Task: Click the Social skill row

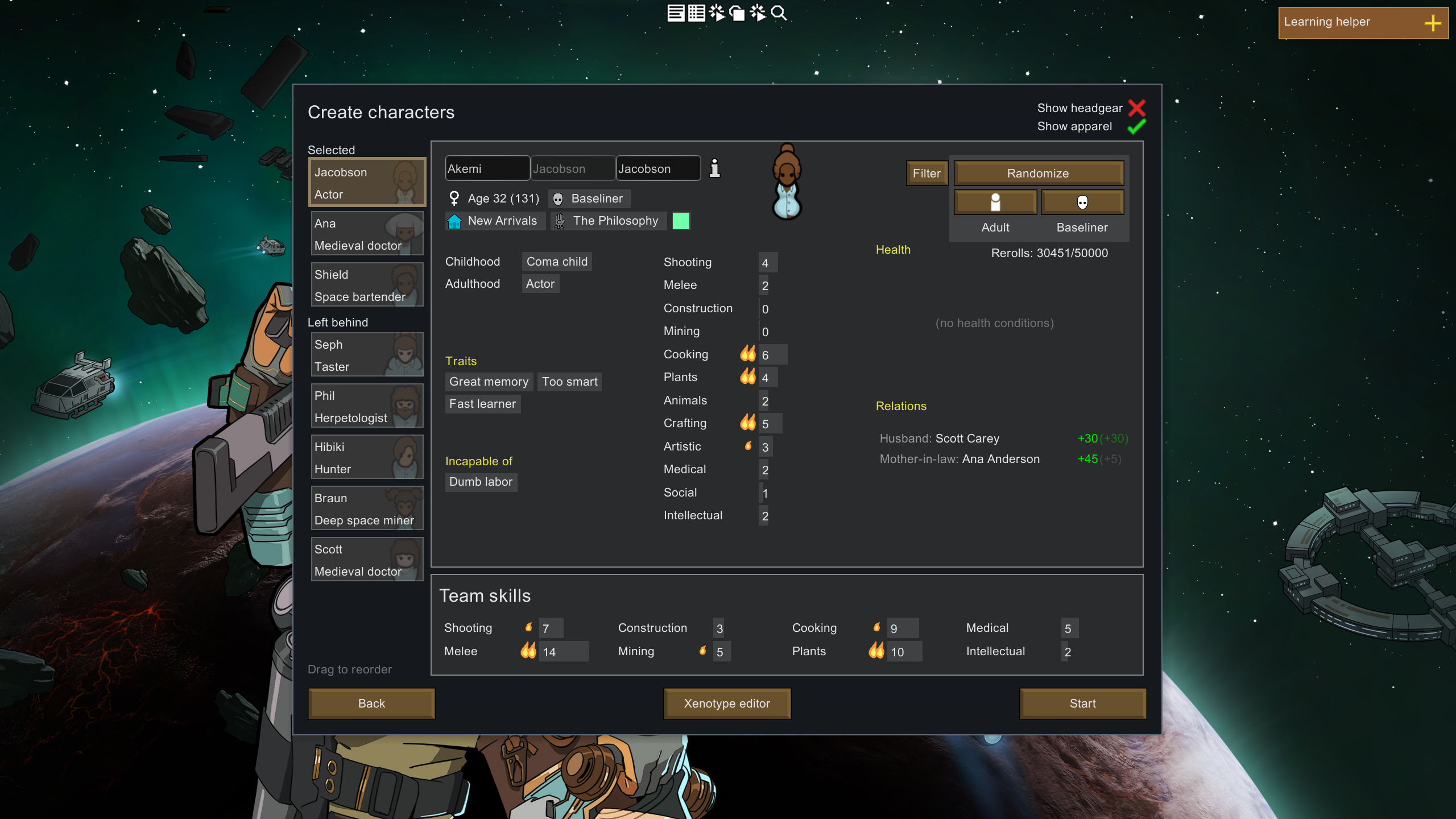Action: click(717, 493)
